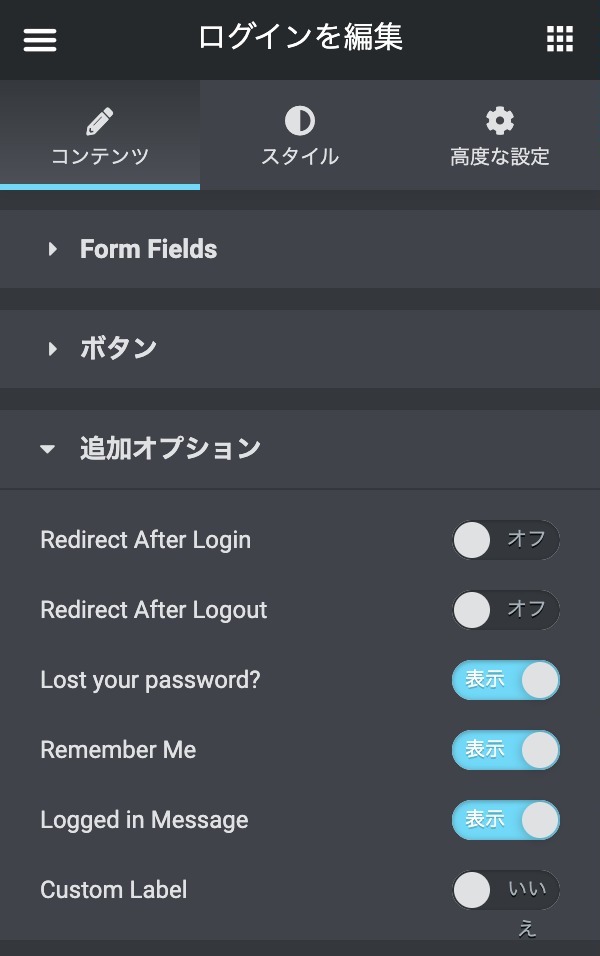Click the Form Fields section title

coord(148,249)
